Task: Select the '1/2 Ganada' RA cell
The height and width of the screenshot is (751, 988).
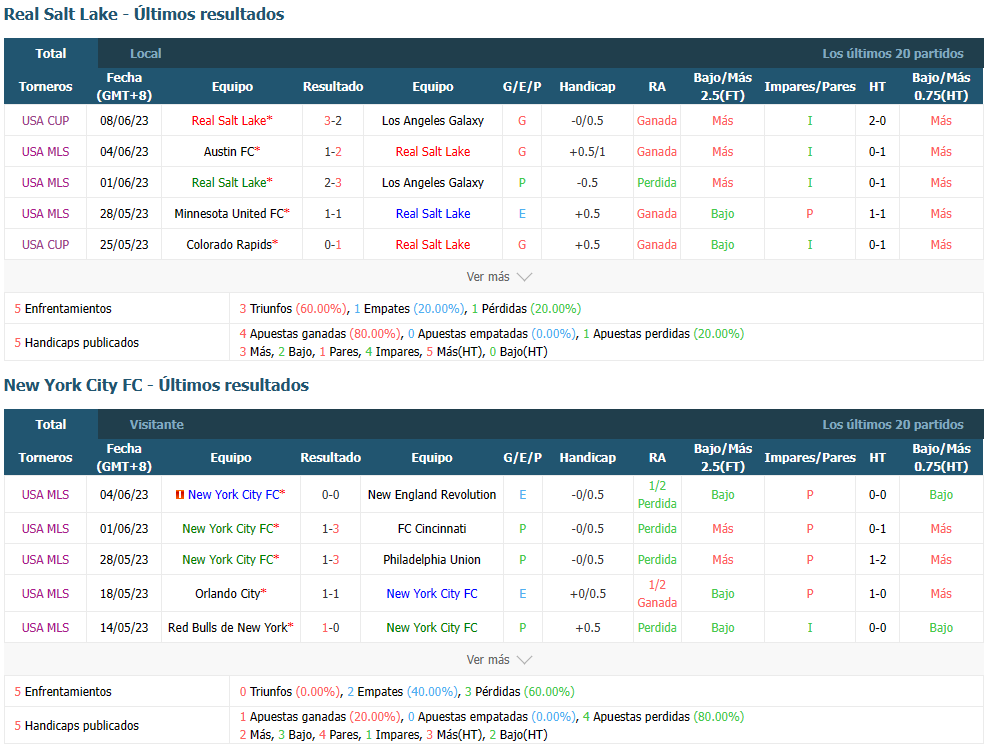Action: click(x=657, y=593)
